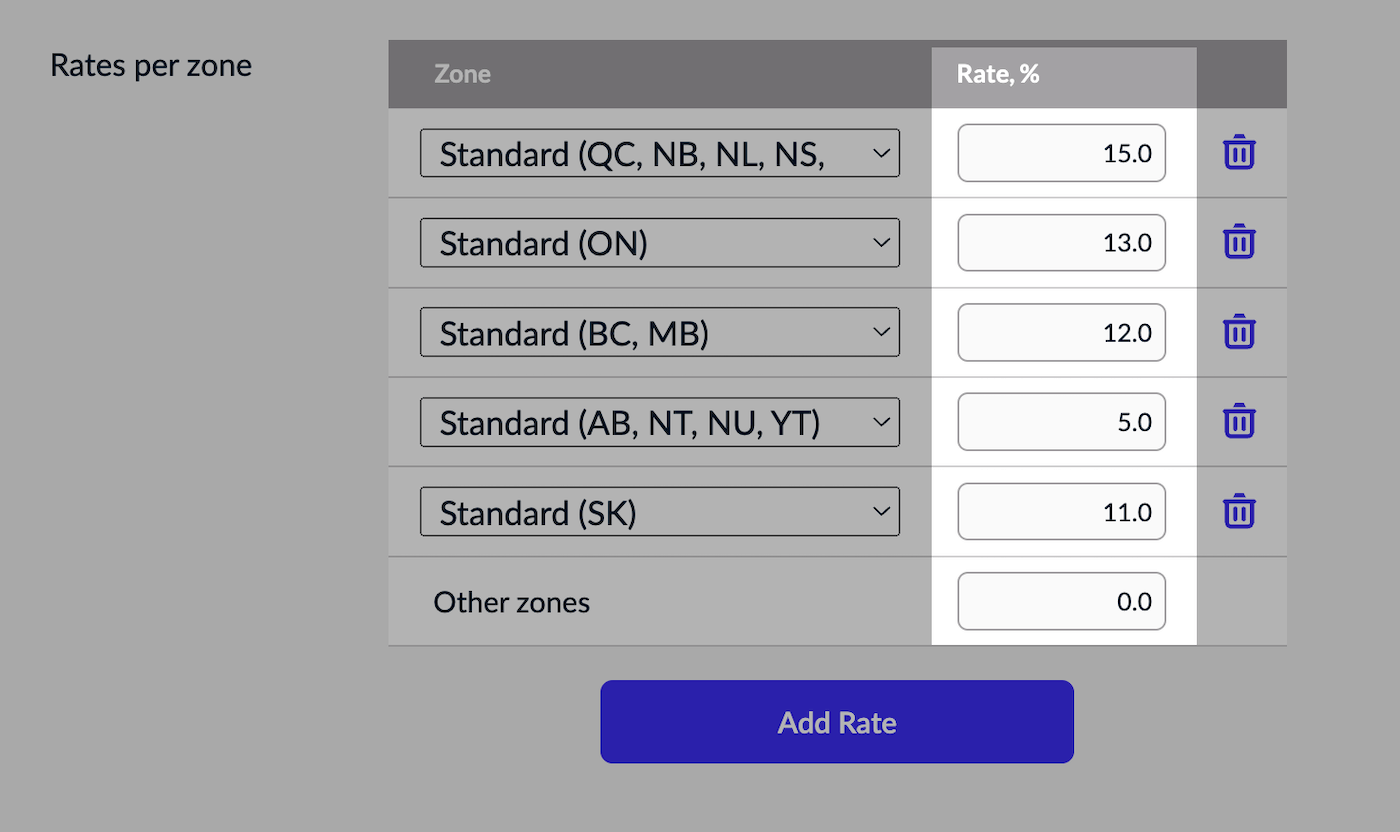The width and height of the screenshot is (1400, 832).
Task: Delete the Standard (AB, NT, NU, YT) row
Action: coord(1239,421)
